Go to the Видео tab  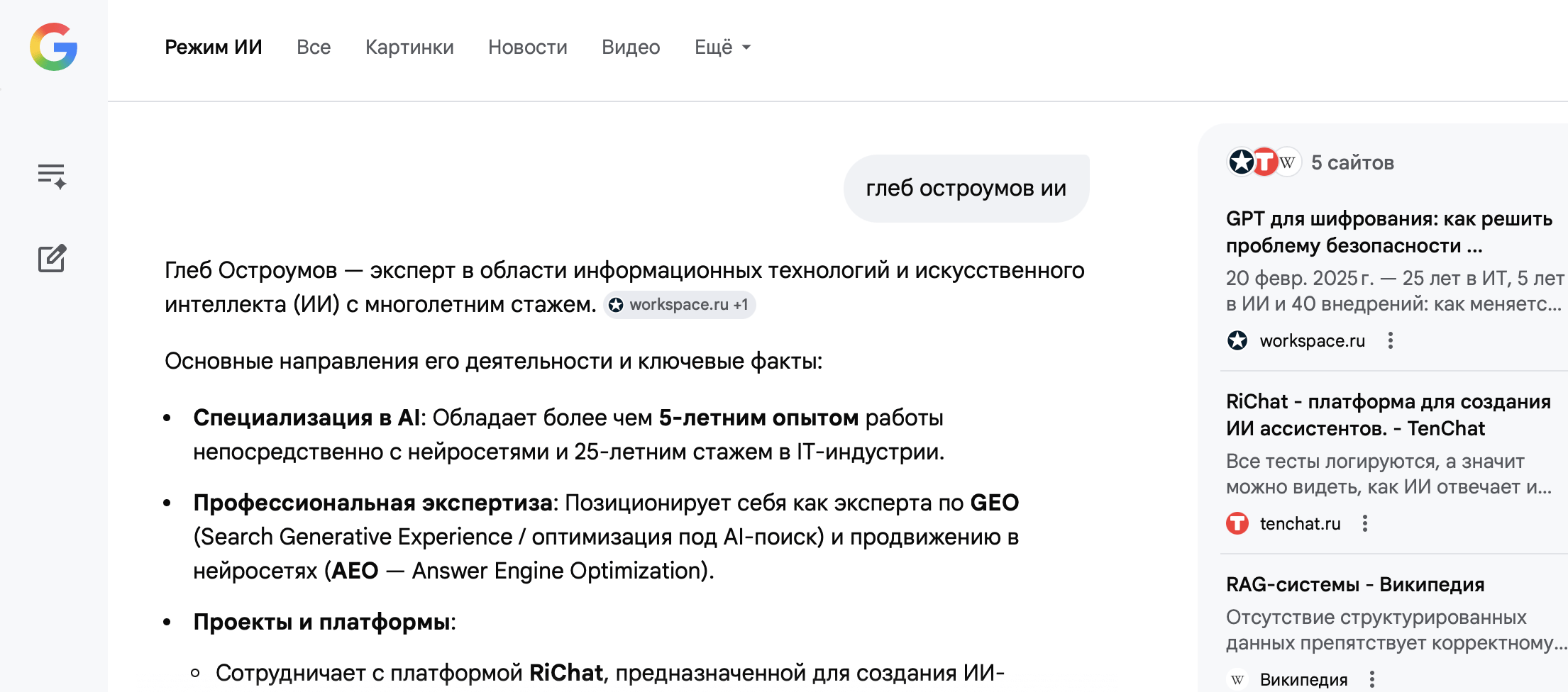[x=631, y=48]
